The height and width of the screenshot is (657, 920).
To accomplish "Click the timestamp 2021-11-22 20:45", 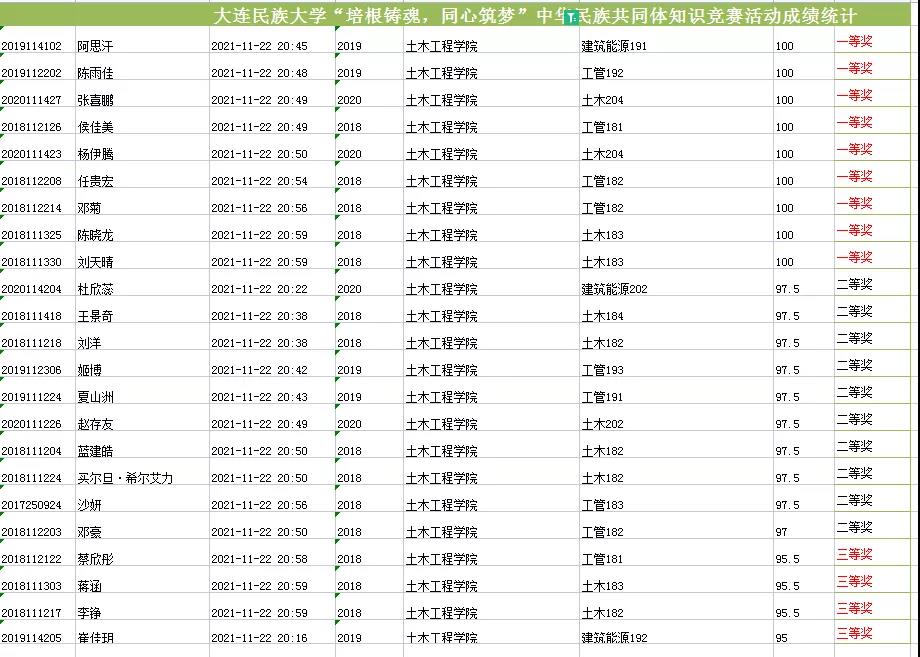I will [259, 46].
